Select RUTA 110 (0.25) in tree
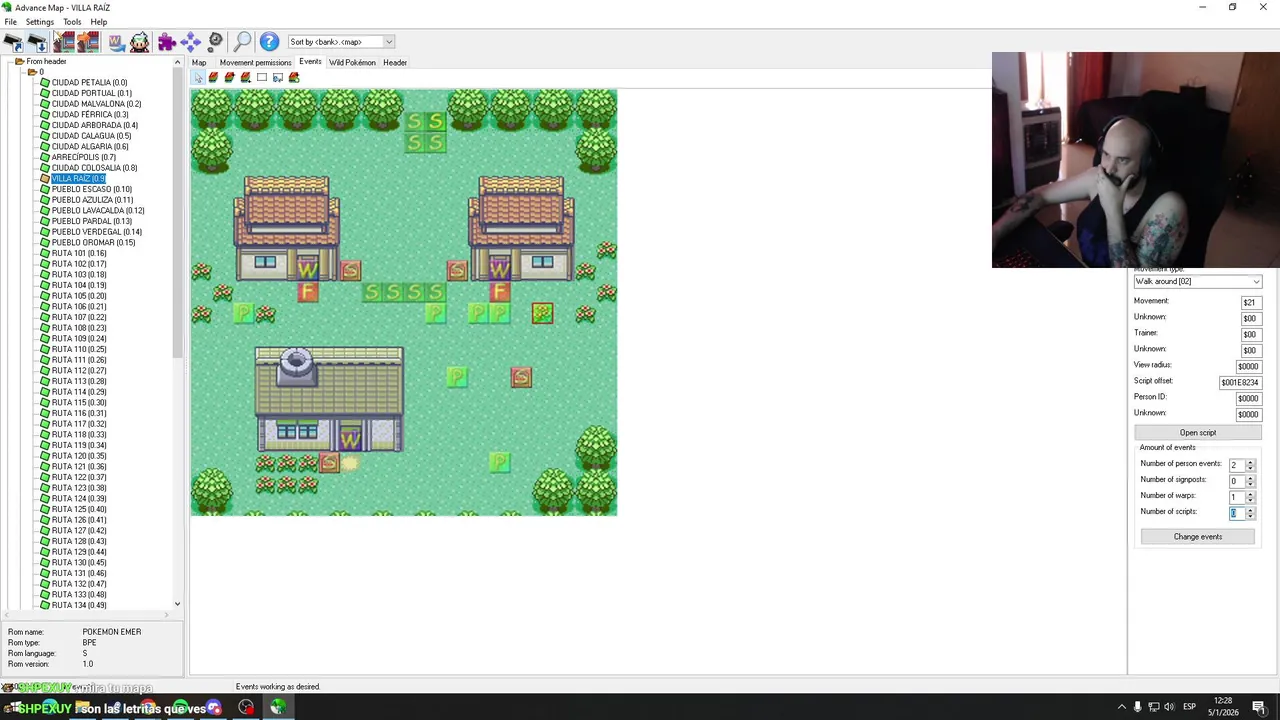 [x=79, y=349]
